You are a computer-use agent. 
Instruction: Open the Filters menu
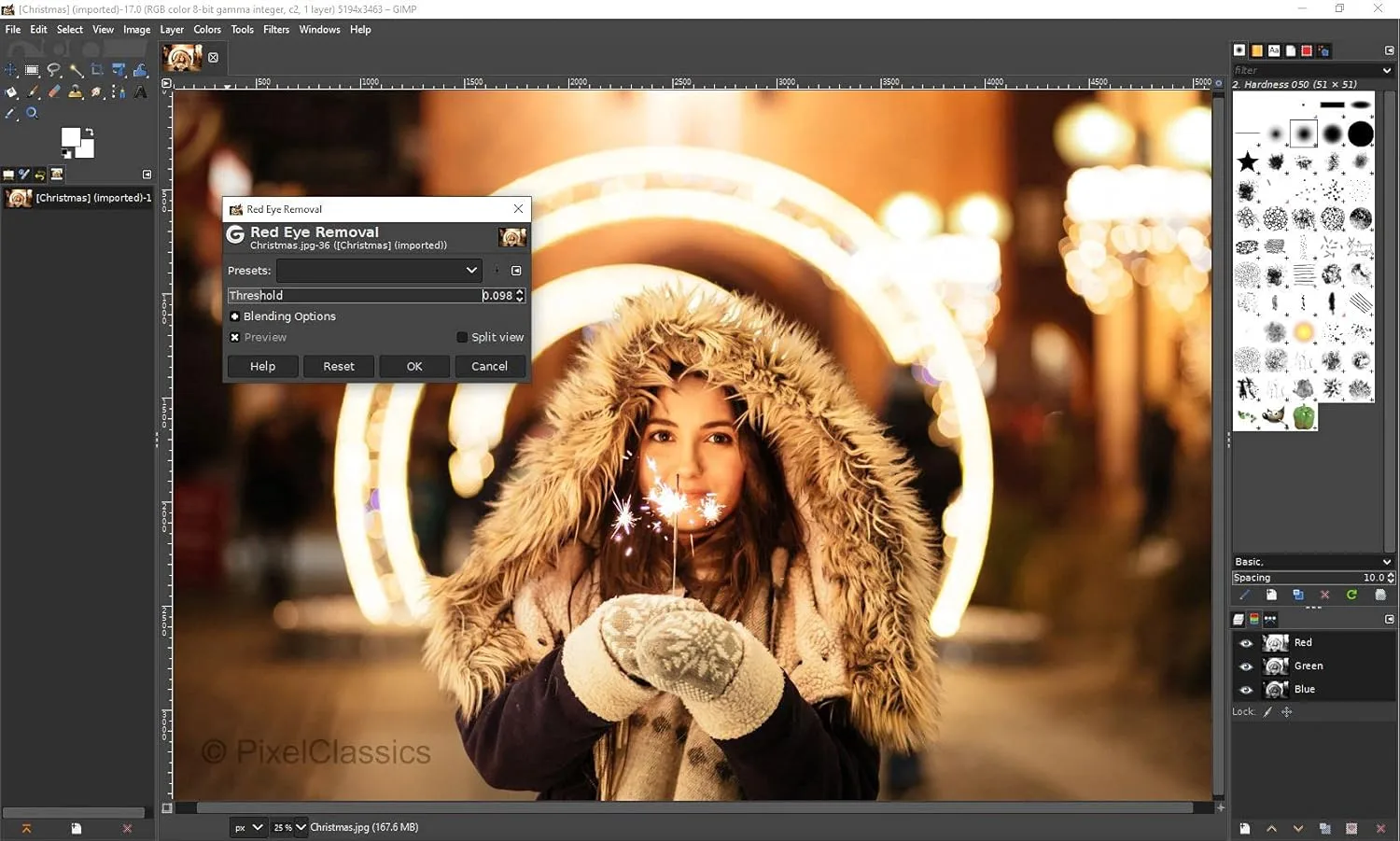pyautogui.click(x=276, y=29)
